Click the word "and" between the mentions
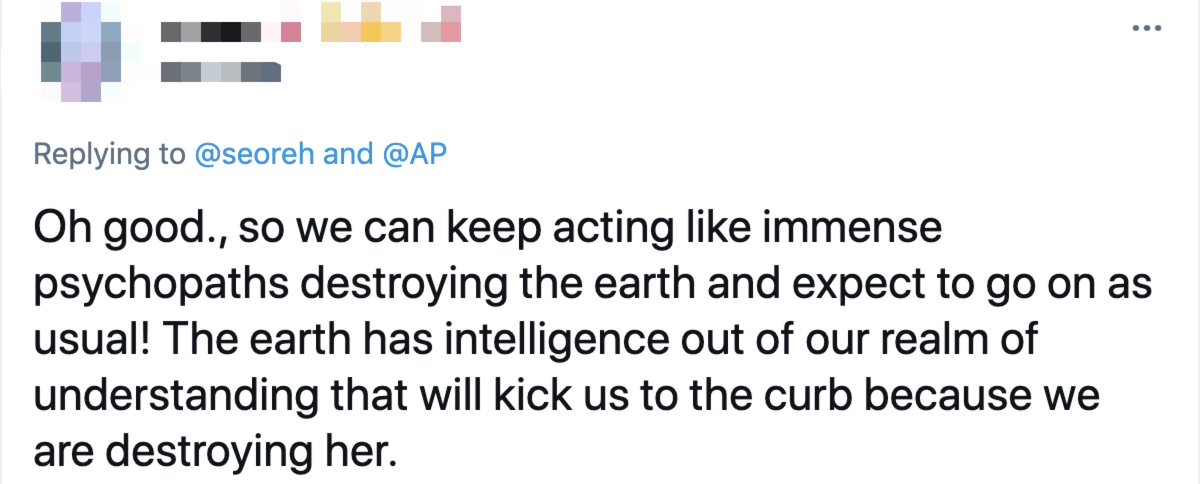This screenshot has width=1202, height=484. (x=352, y=154)
